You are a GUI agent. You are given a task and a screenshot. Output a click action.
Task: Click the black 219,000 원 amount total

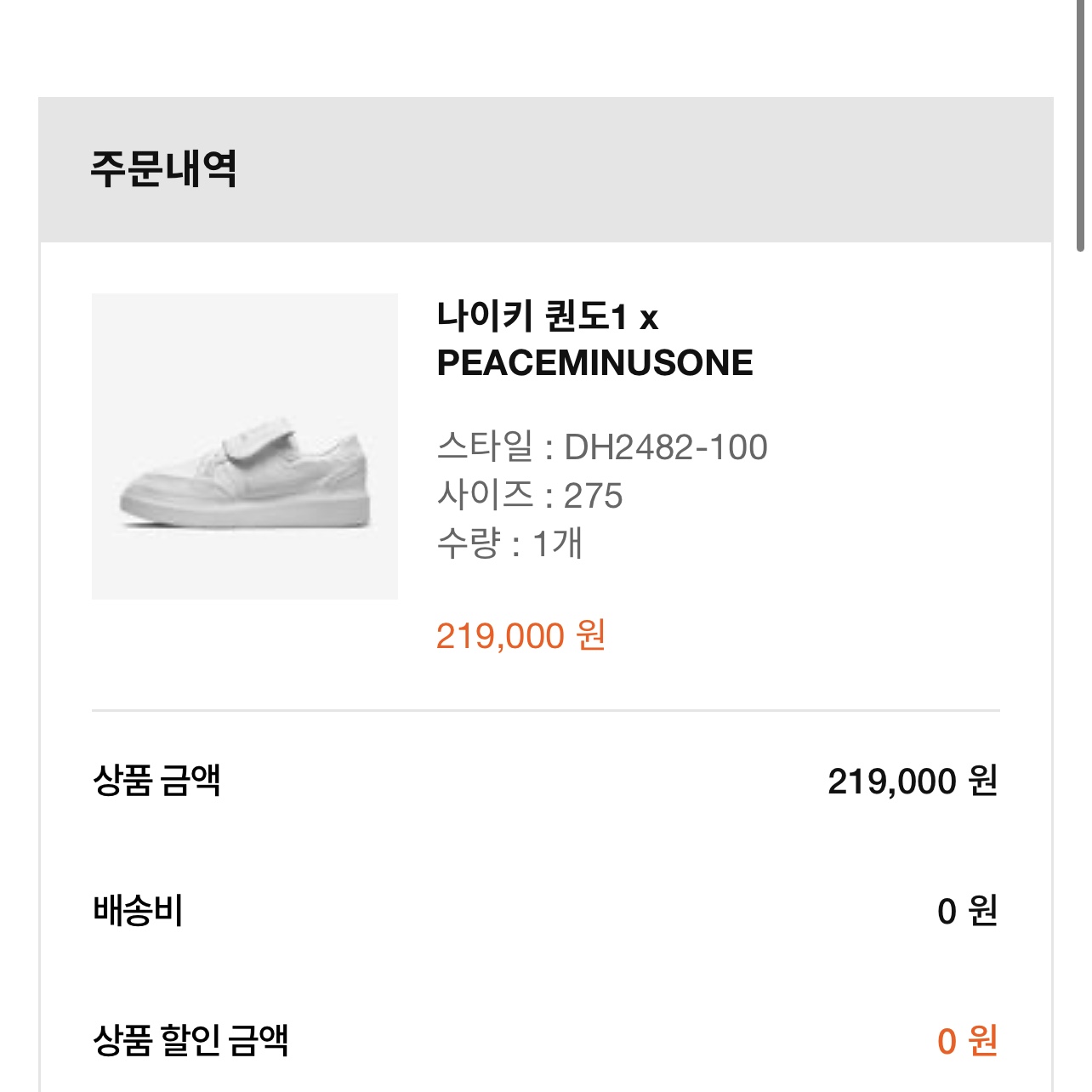coord(913,782)
